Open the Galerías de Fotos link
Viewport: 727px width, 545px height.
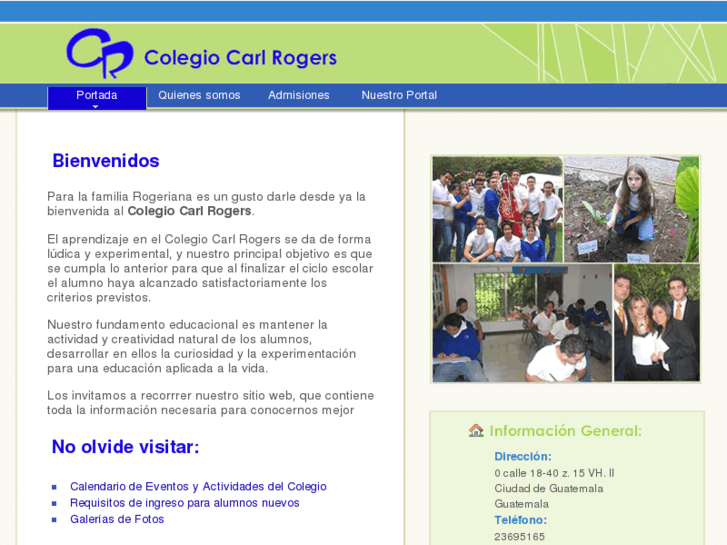tap(117, 519)
